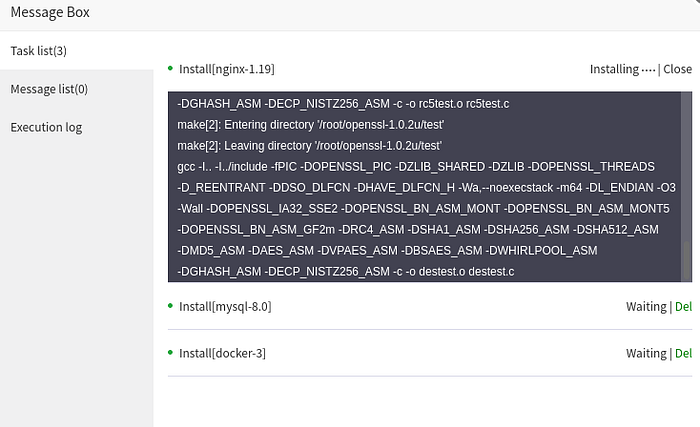Click the destest.o compile log line
This screenshot has height=427, width=700.
346,272
